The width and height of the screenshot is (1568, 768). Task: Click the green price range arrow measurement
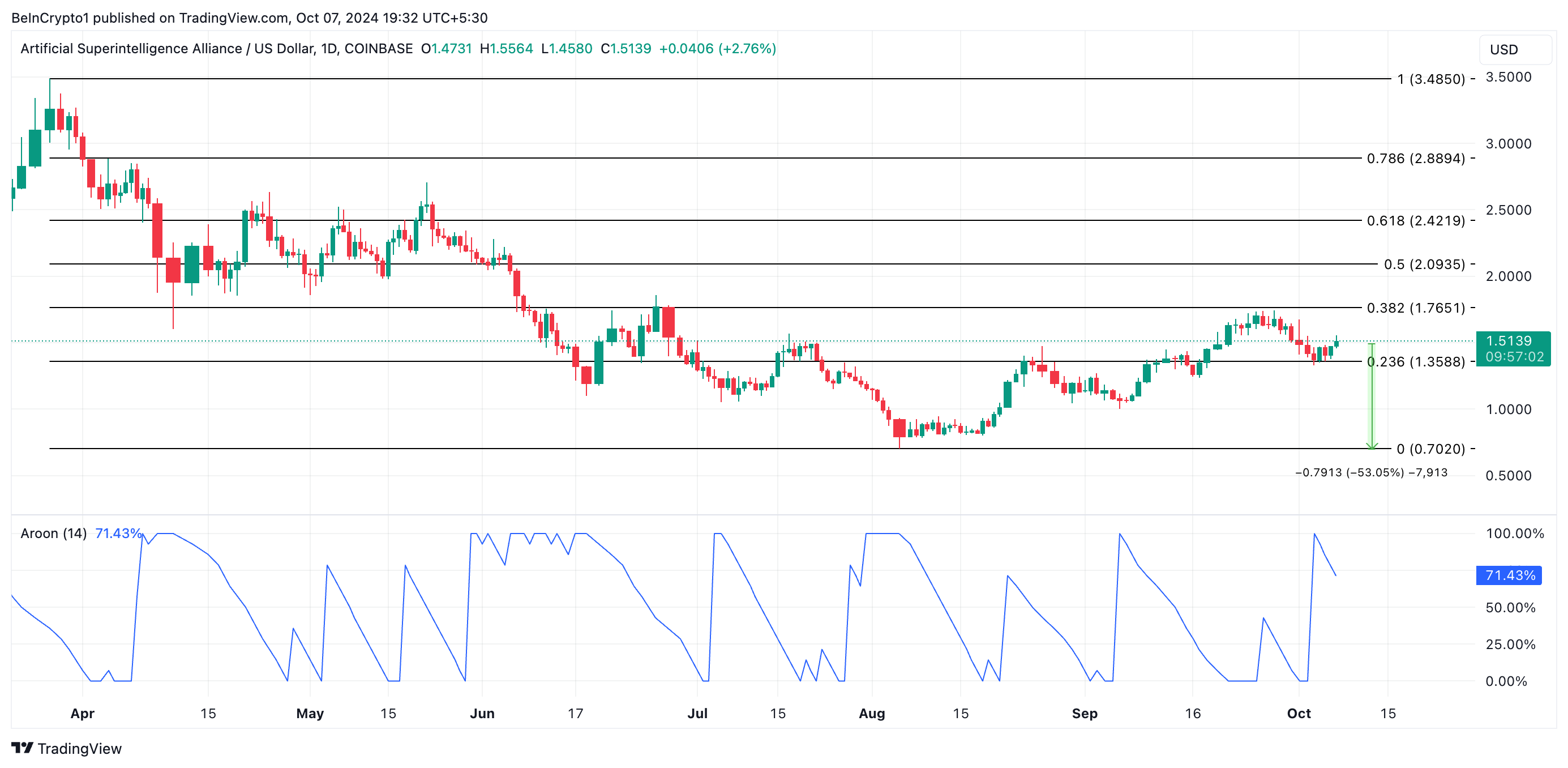coord(1372,396)
